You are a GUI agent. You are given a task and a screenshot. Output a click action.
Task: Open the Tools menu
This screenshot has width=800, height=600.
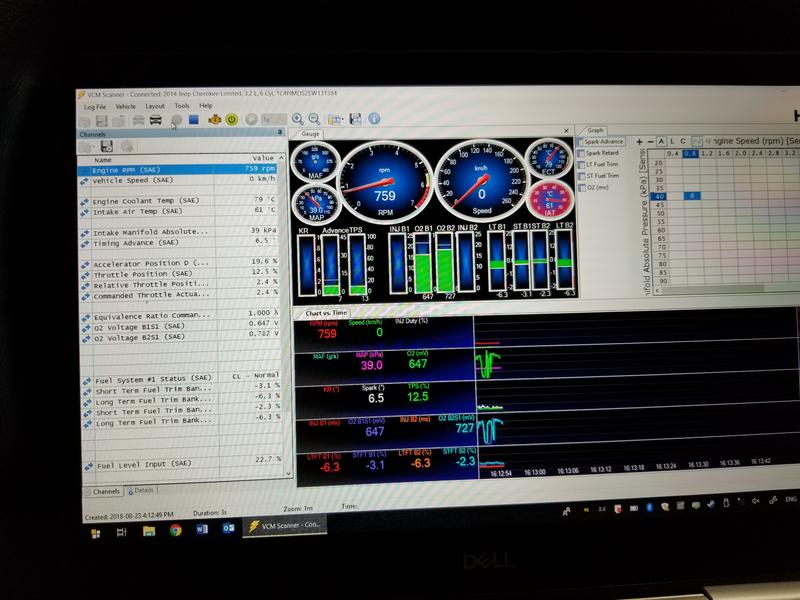[182, 106]
